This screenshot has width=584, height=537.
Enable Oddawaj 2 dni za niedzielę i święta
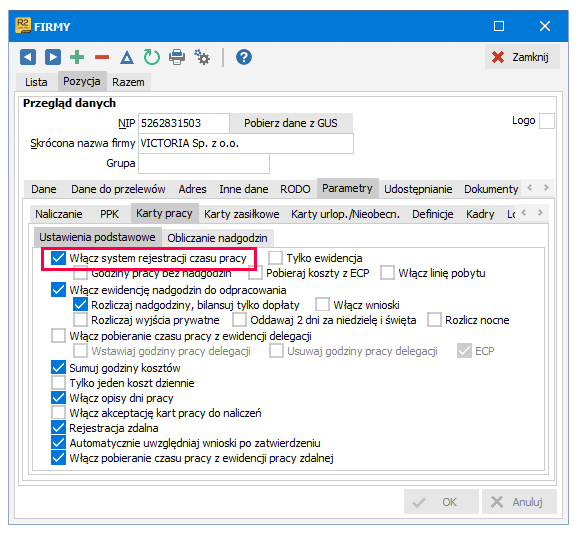click(x=239, y=320)
